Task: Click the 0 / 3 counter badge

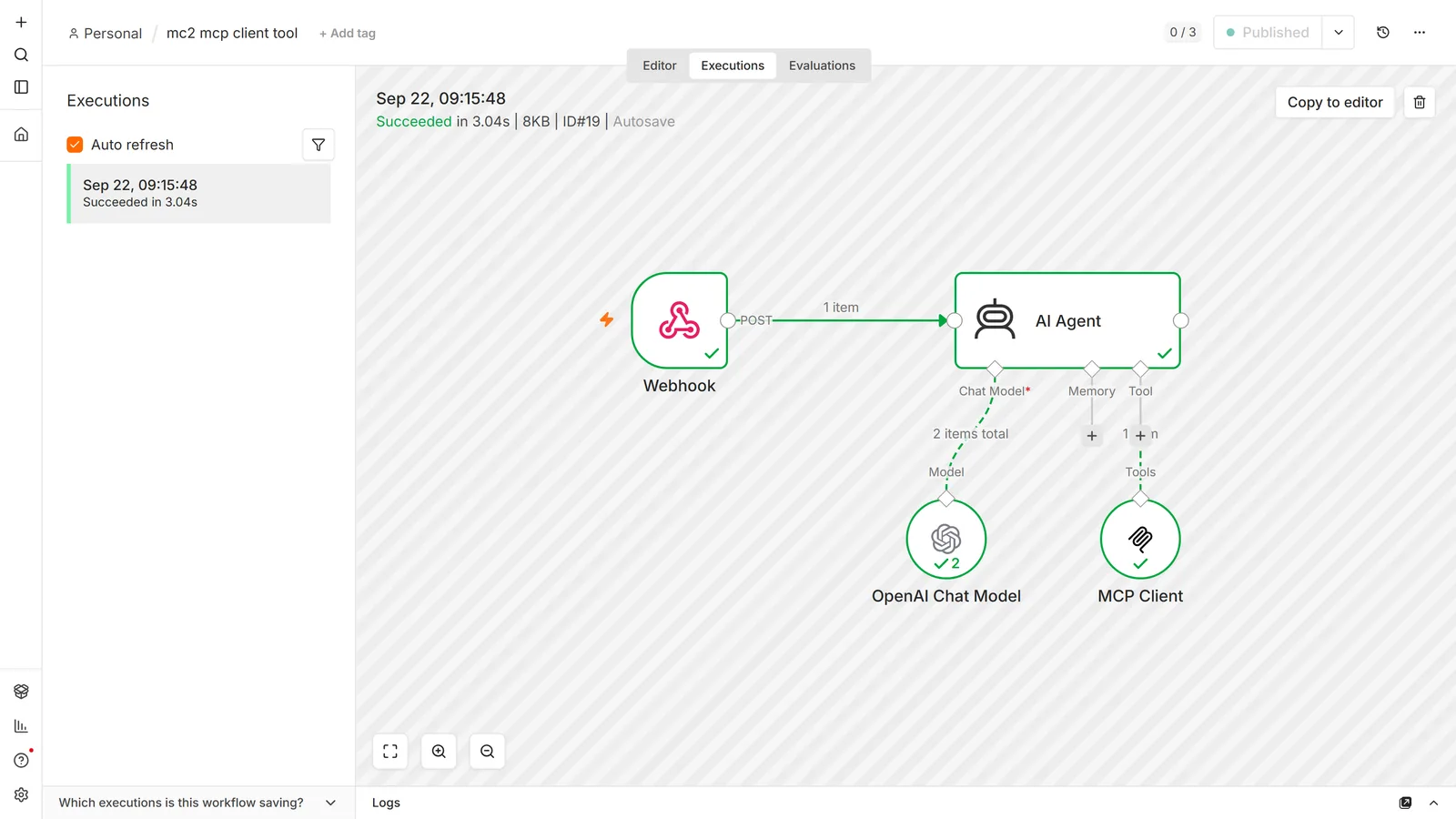Action: point(1183,33)
